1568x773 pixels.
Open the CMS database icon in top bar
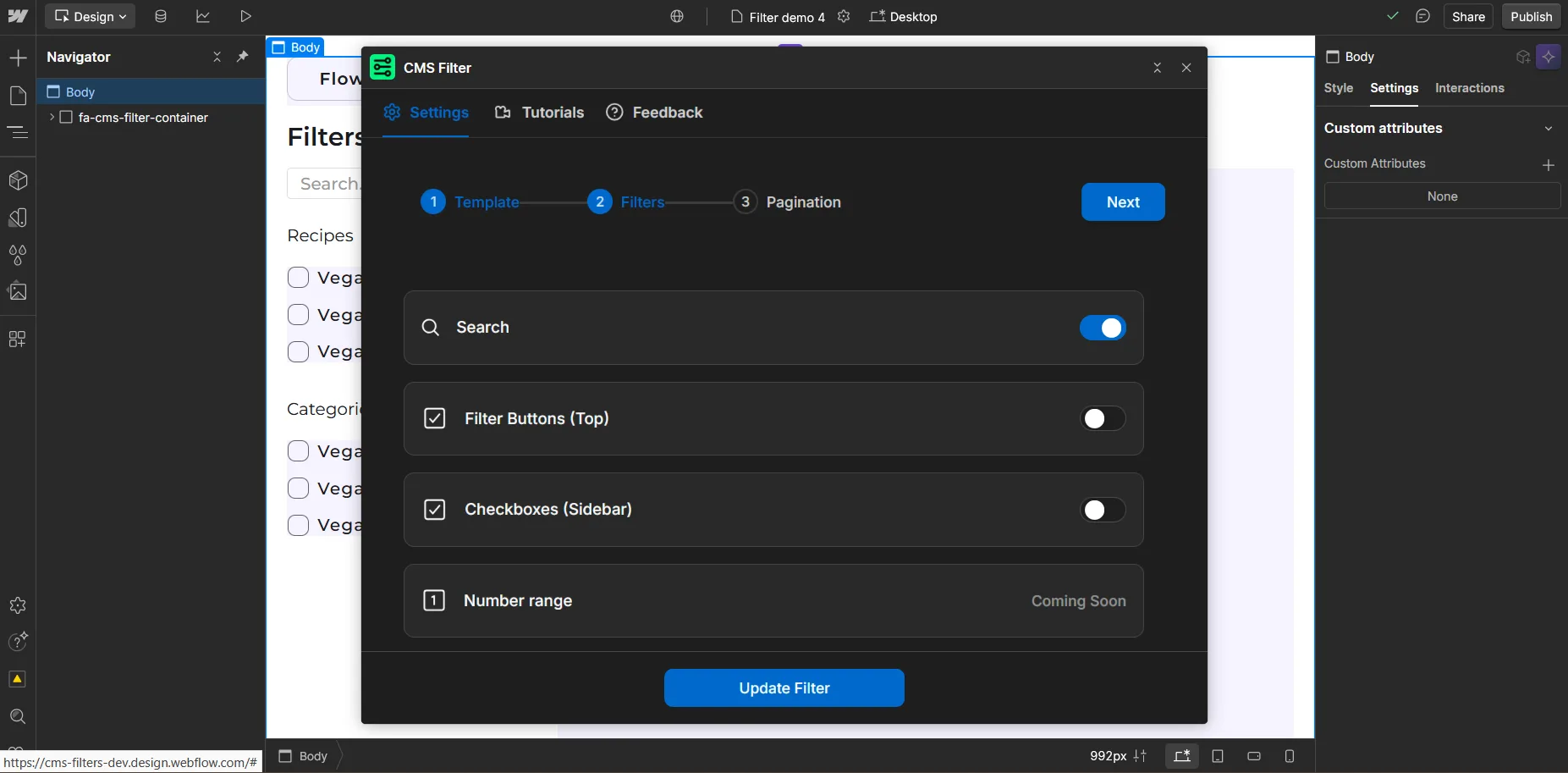point(161,16)
